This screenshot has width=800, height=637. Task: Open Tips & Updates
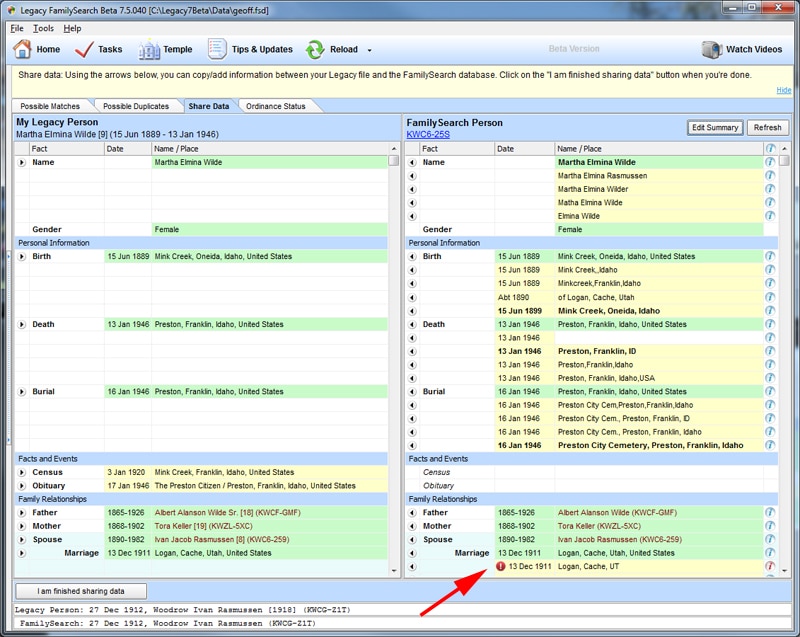pos(250,49)
